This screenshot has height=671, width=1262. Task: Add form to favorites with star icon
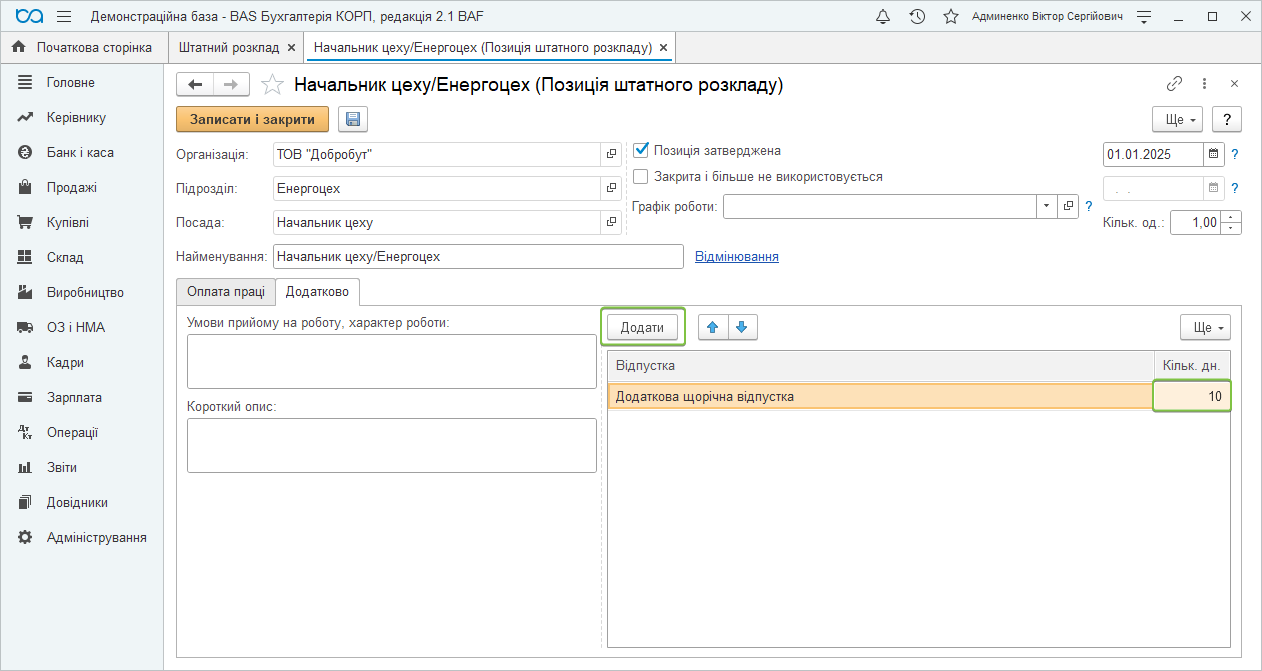click(x=272, y=85)
